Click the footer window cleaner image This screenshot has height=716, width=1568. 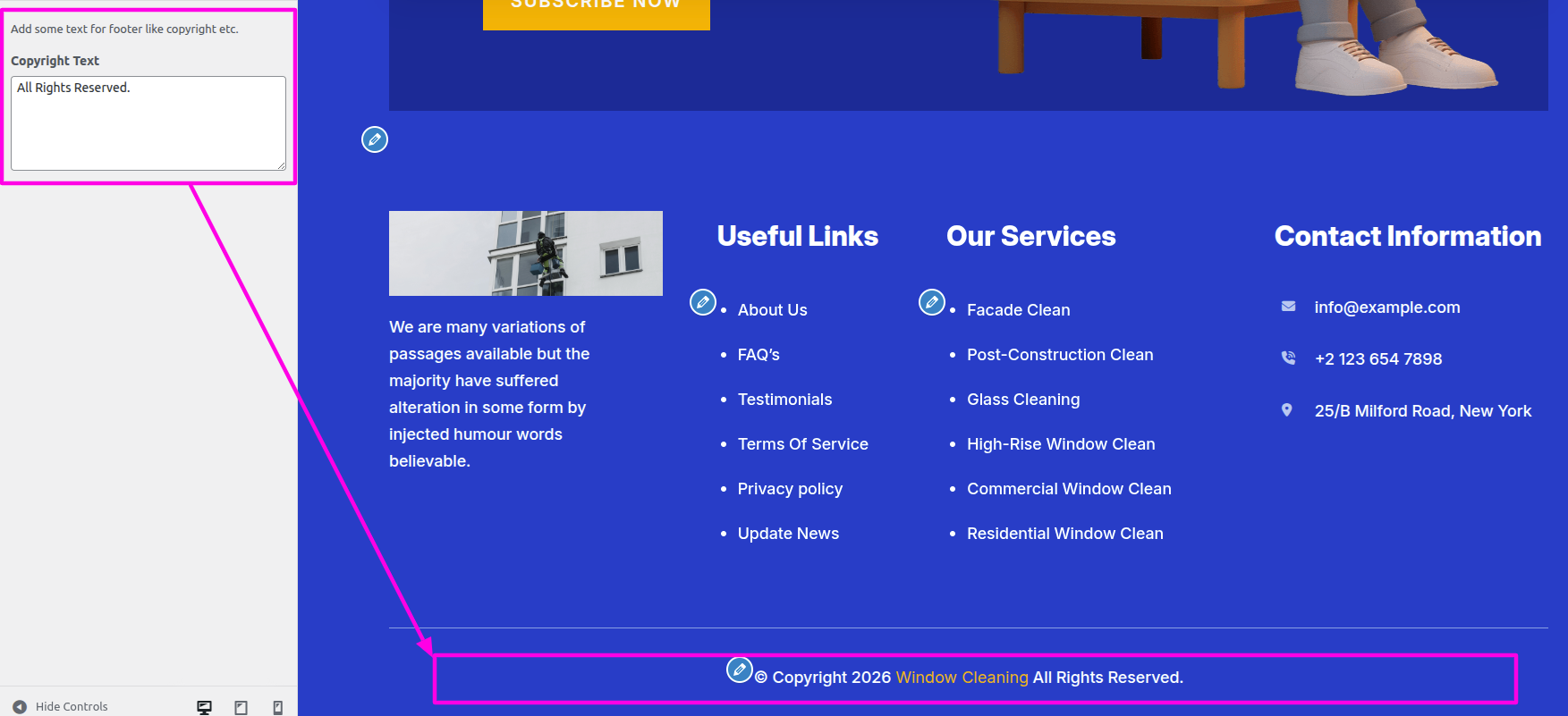pyautogui.click(x=525, y=253)
